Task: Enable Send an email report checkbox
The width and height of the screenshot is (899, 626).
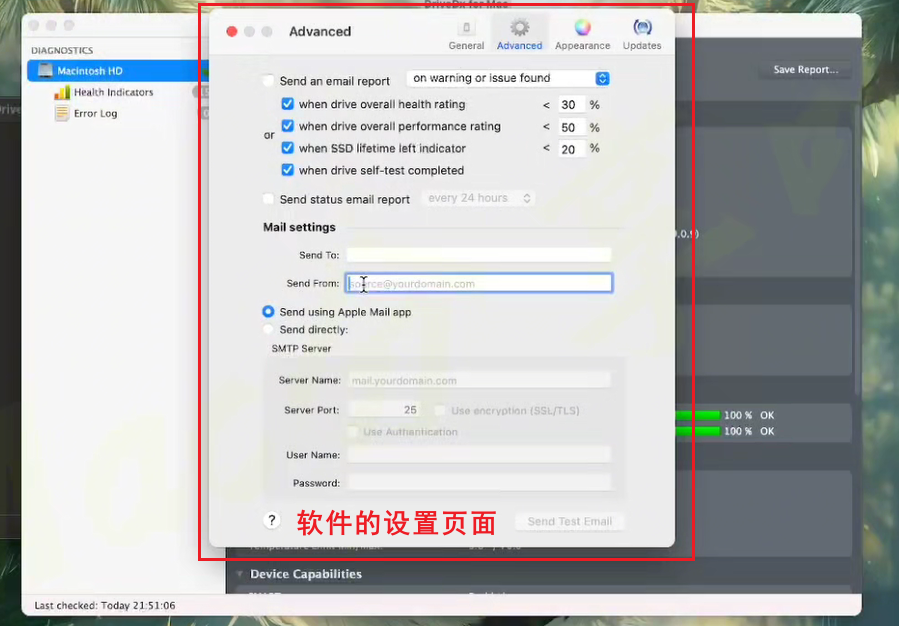Action: click(x=268, y=81)
